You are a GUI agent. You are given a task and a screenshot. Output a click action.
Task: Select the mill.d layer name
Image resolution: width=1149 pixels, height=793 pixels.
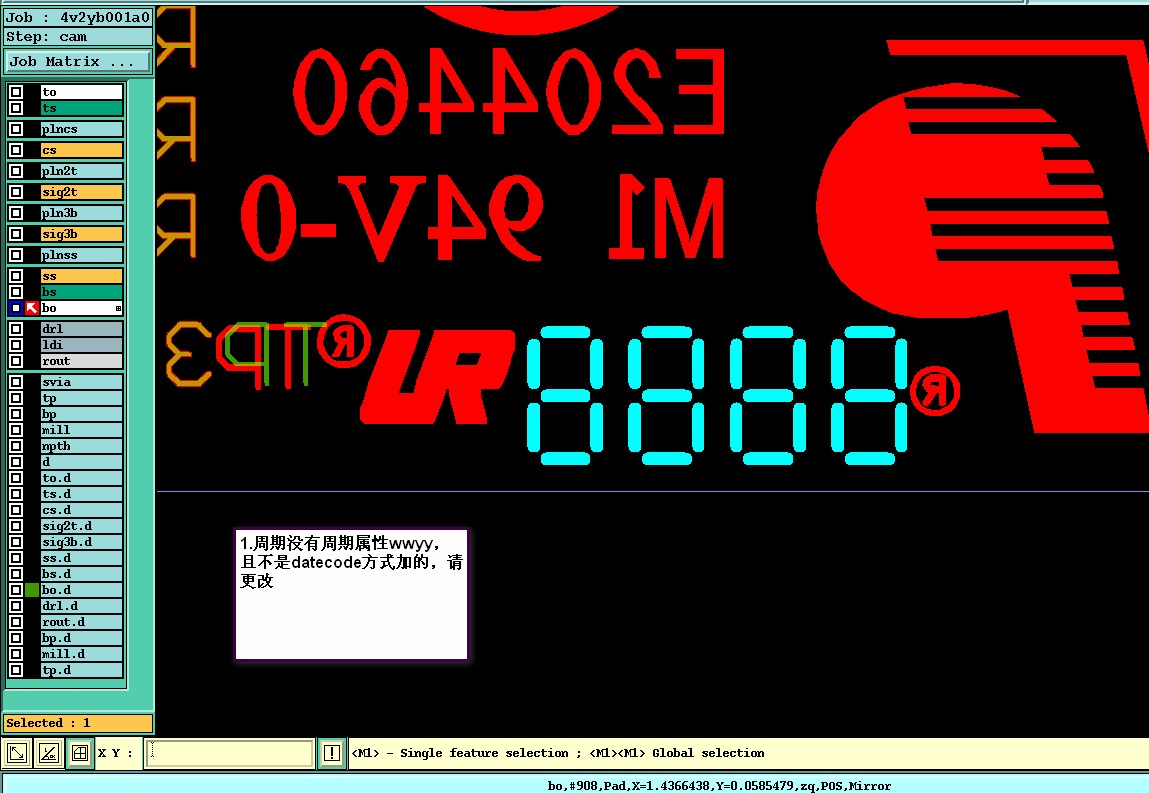click(x=81, y=654)
